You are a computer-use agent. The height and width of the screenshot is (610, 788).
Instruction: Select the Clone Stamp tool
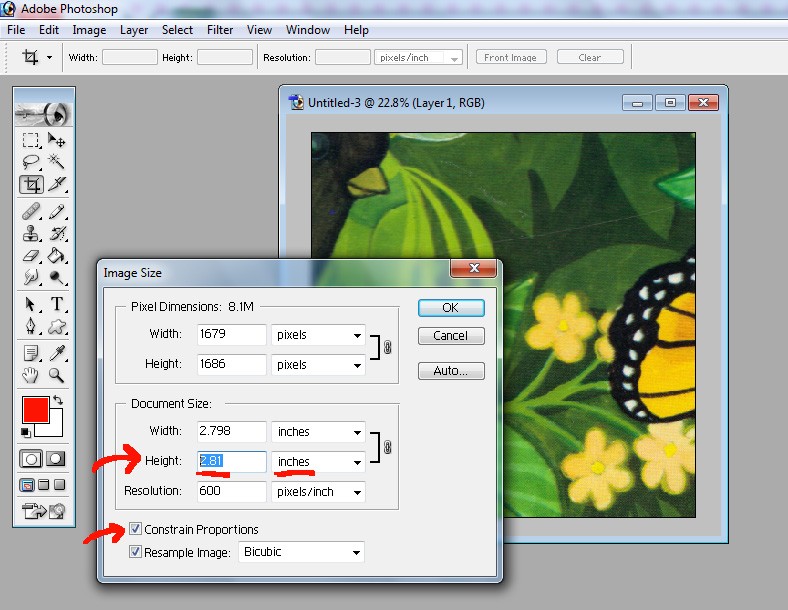[31, 234]
